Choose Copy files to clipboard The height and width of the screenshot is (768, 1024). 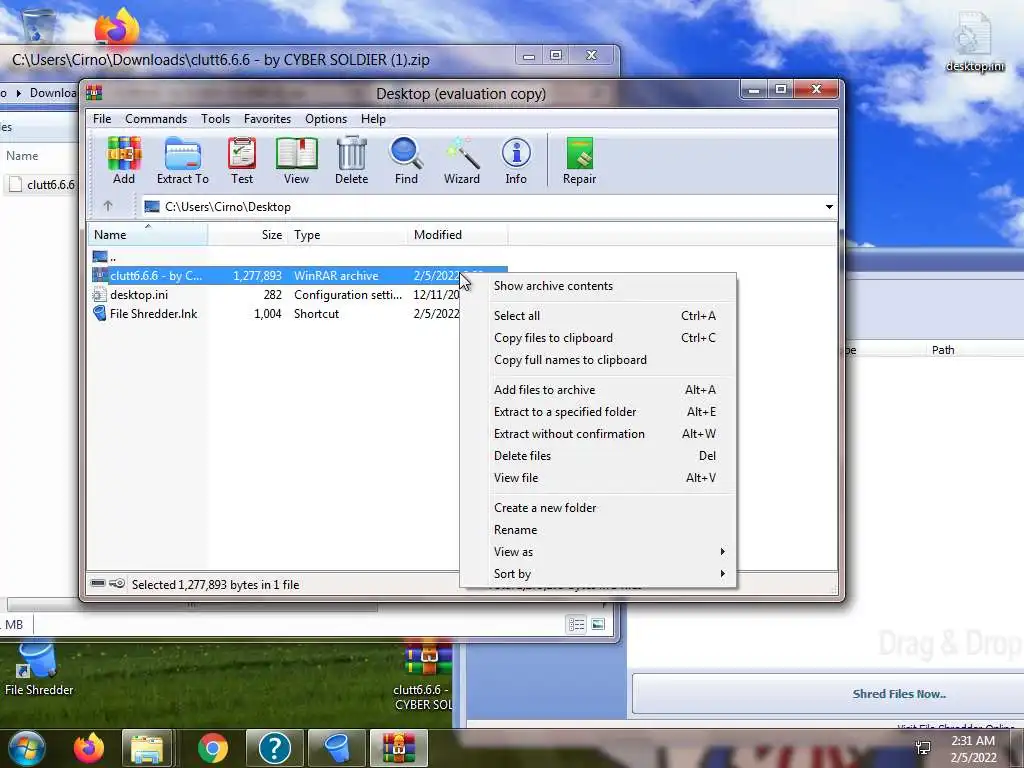click(x=598, y=338)
